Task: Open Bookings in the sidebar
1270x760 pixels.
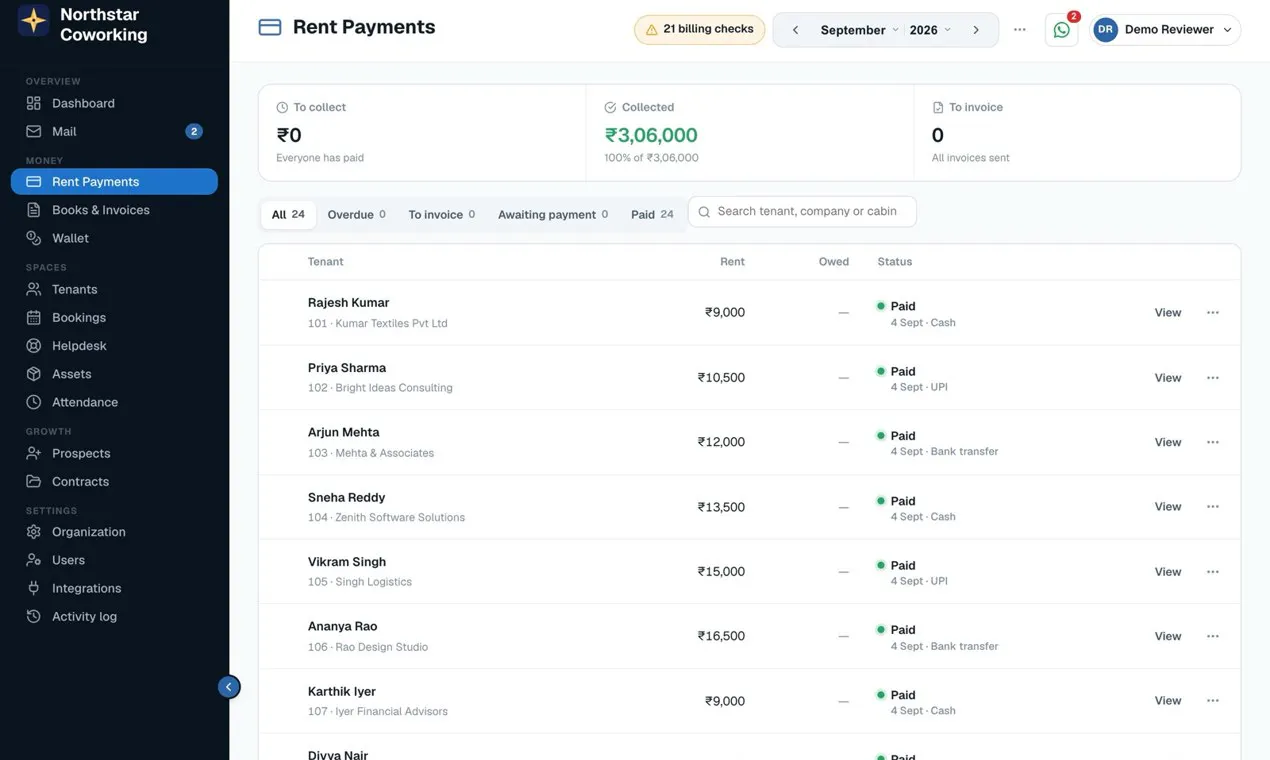Action: (114, 317)
